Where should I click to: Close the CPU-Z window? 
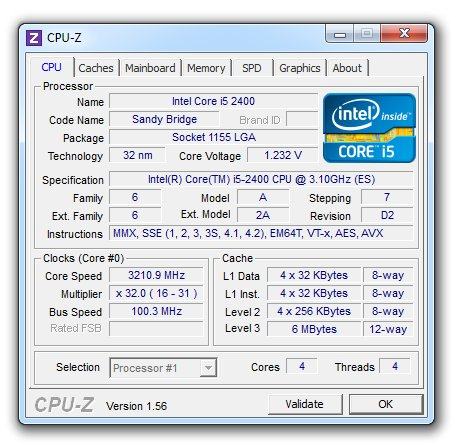[x=404, y=34]
